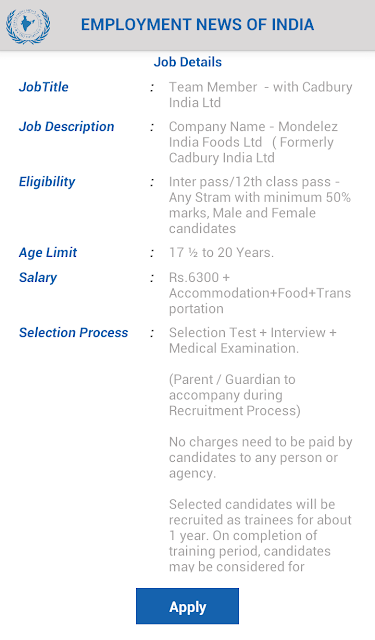Tap the Selection Test + Interview text
The height and width of the screenshot is (640, 375).
pyautogui.click(x=253, y=340)
